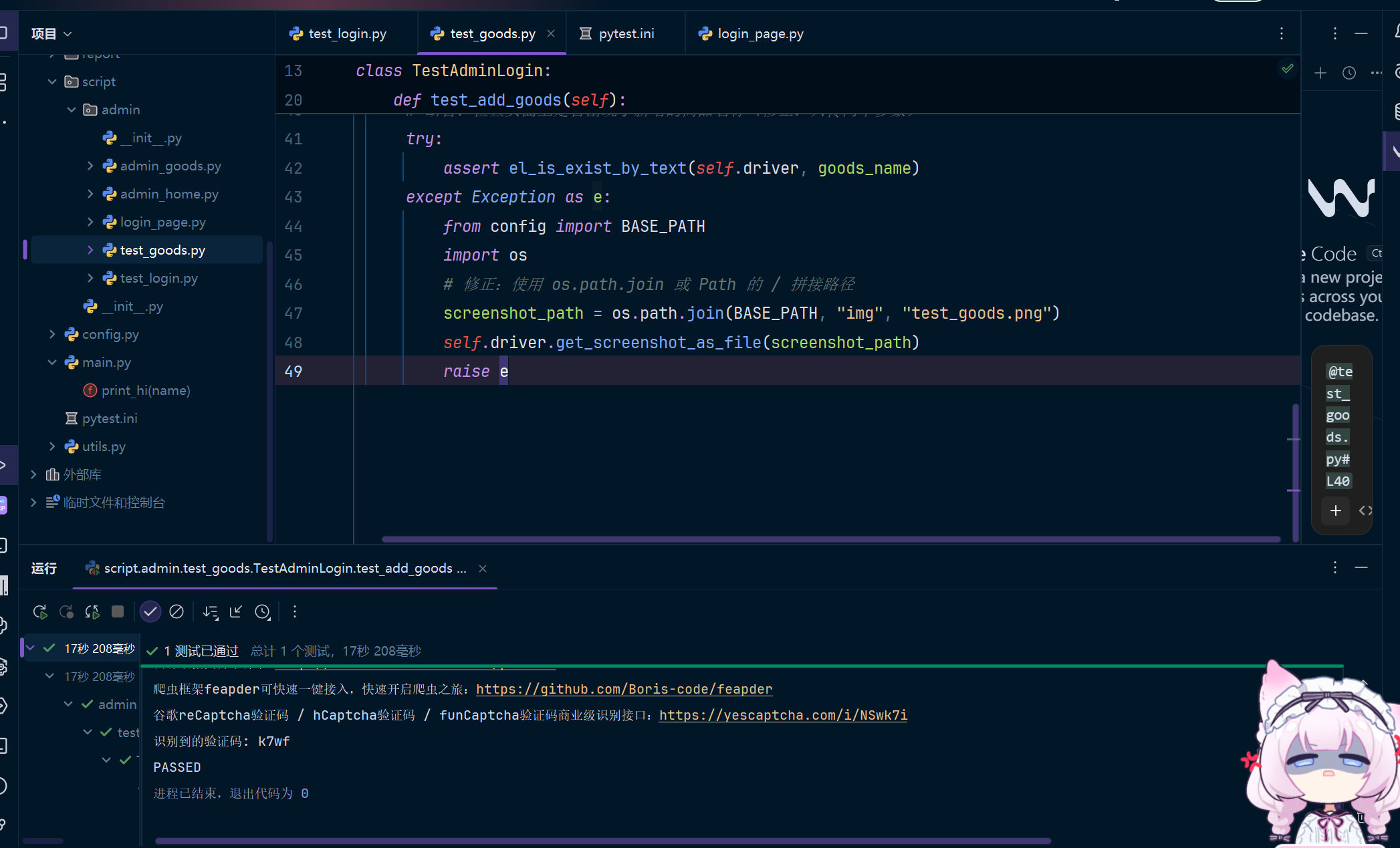Screen dimensions: 1400x848
Task: Click editor vertical scrollbar thumb
Action: click(x=1295, y=472)
